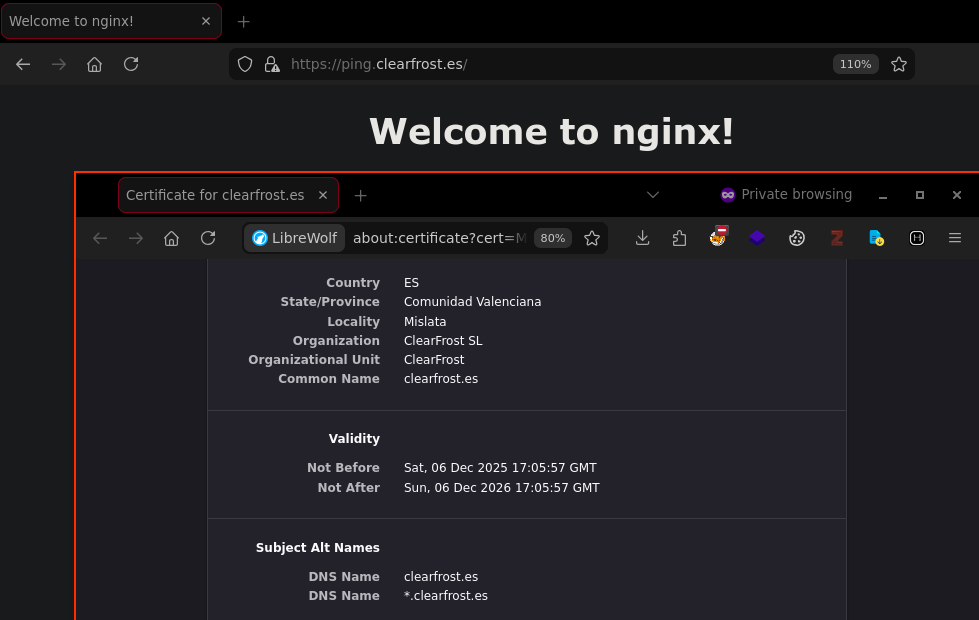
Task: Reset the 110% zoom badge in address bar
Action: coord(855,64)
